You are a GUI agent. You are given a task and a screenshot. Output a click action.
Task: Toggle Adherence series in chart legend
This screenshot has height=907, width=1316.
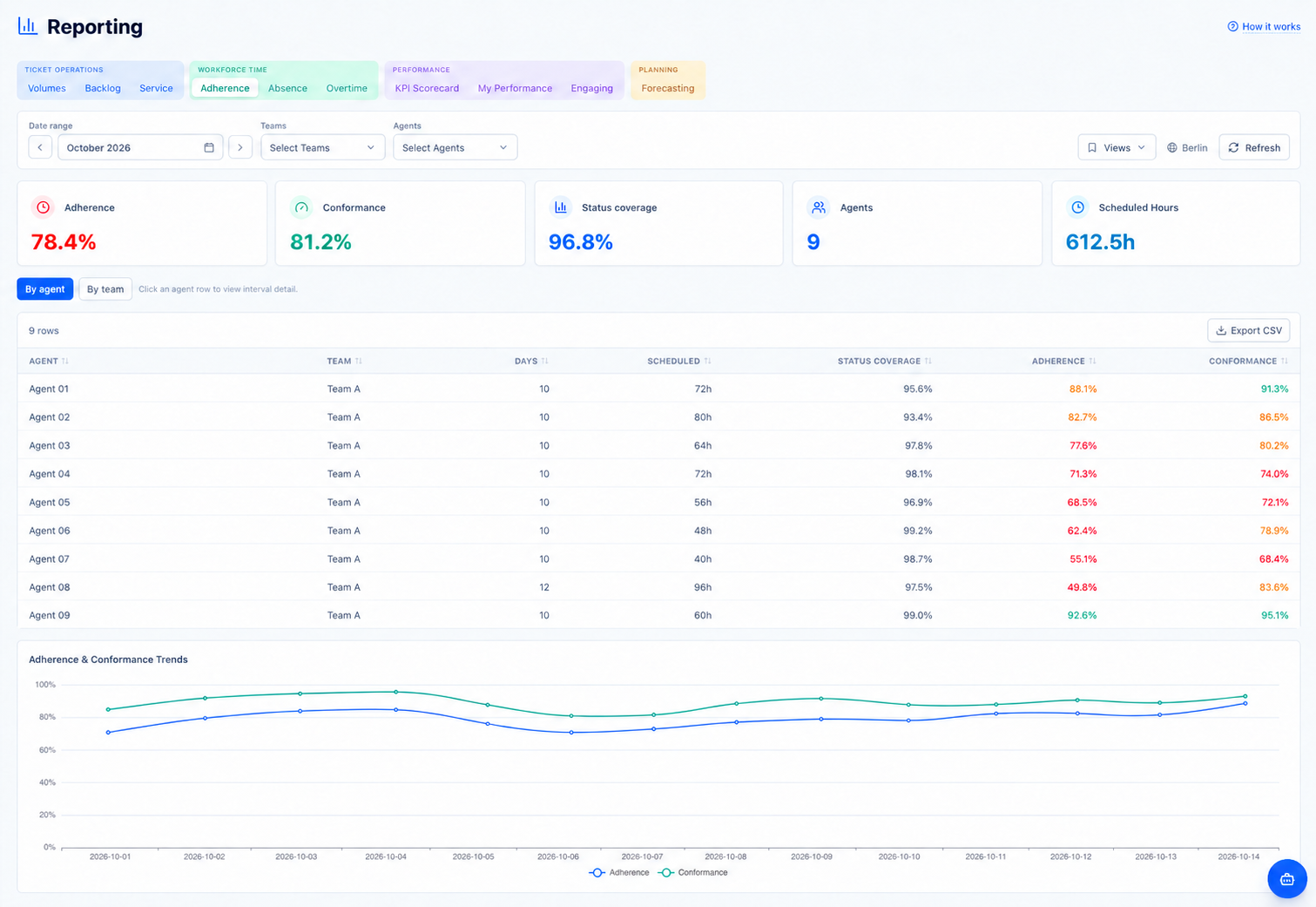[x=619, y=872]
